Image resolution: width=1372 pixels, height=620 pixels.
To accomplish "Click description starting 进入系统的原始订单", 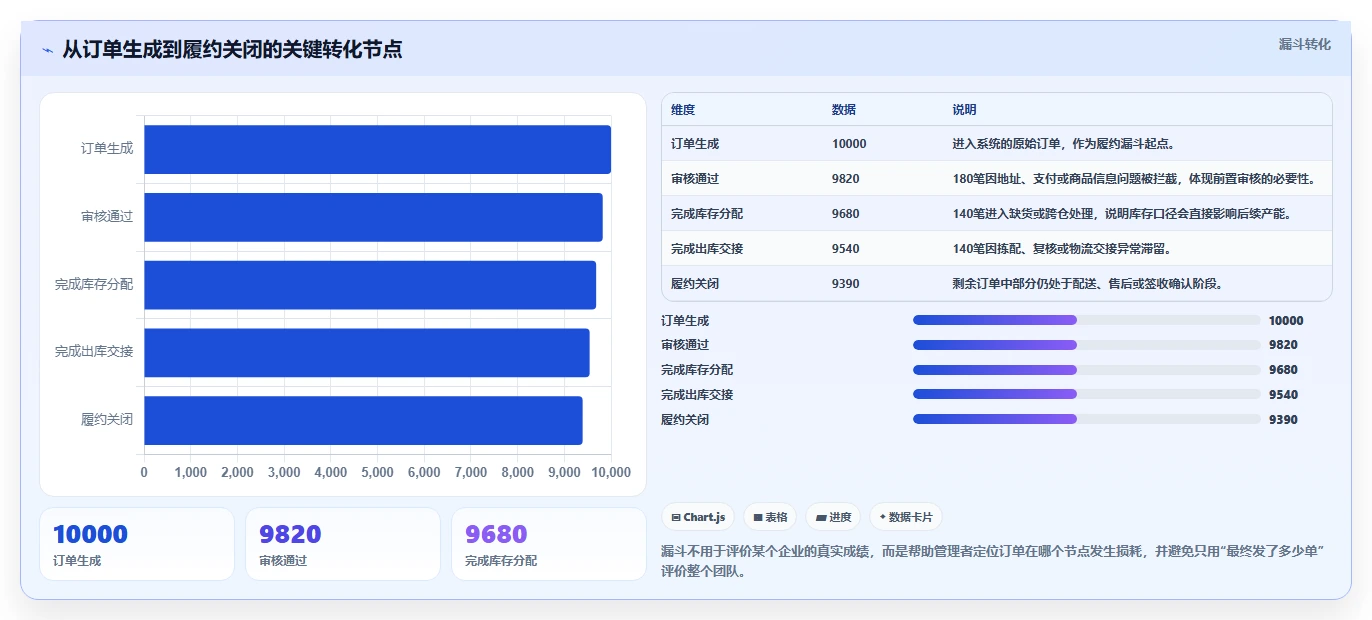I will [x=1064, y=144].
